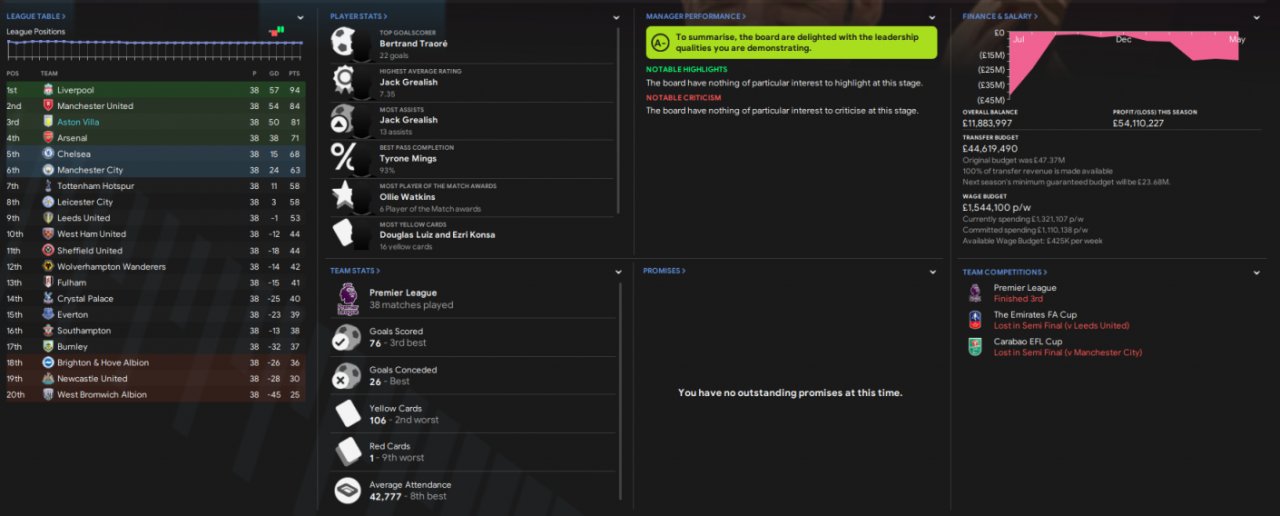
Task: Open the Leeds United club badge
Action: tap(48, 218)
